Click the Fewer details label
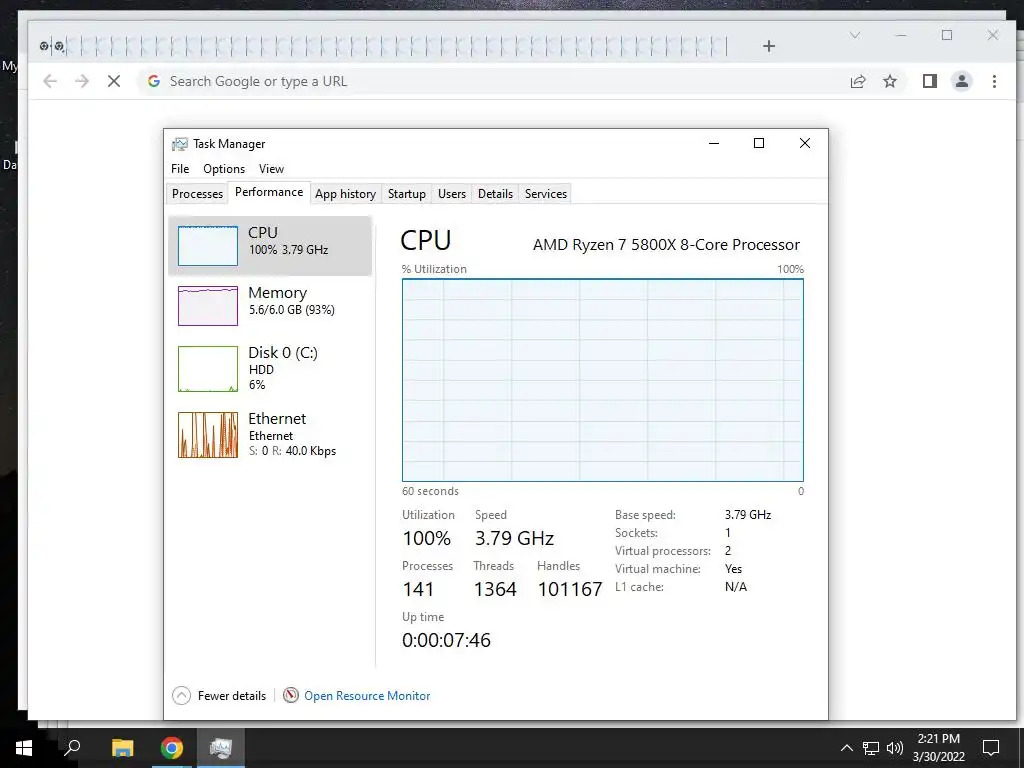 [x=232, y=696]
